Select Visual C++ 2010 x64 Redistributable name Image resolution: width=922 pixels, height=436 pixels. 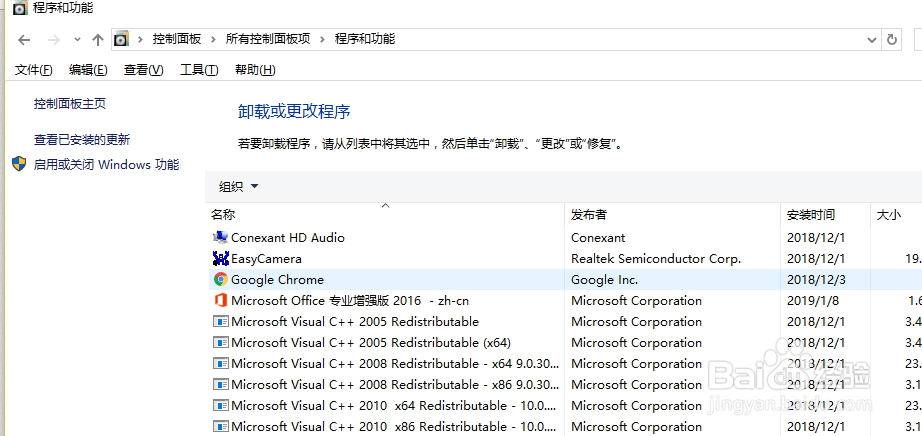395,406
